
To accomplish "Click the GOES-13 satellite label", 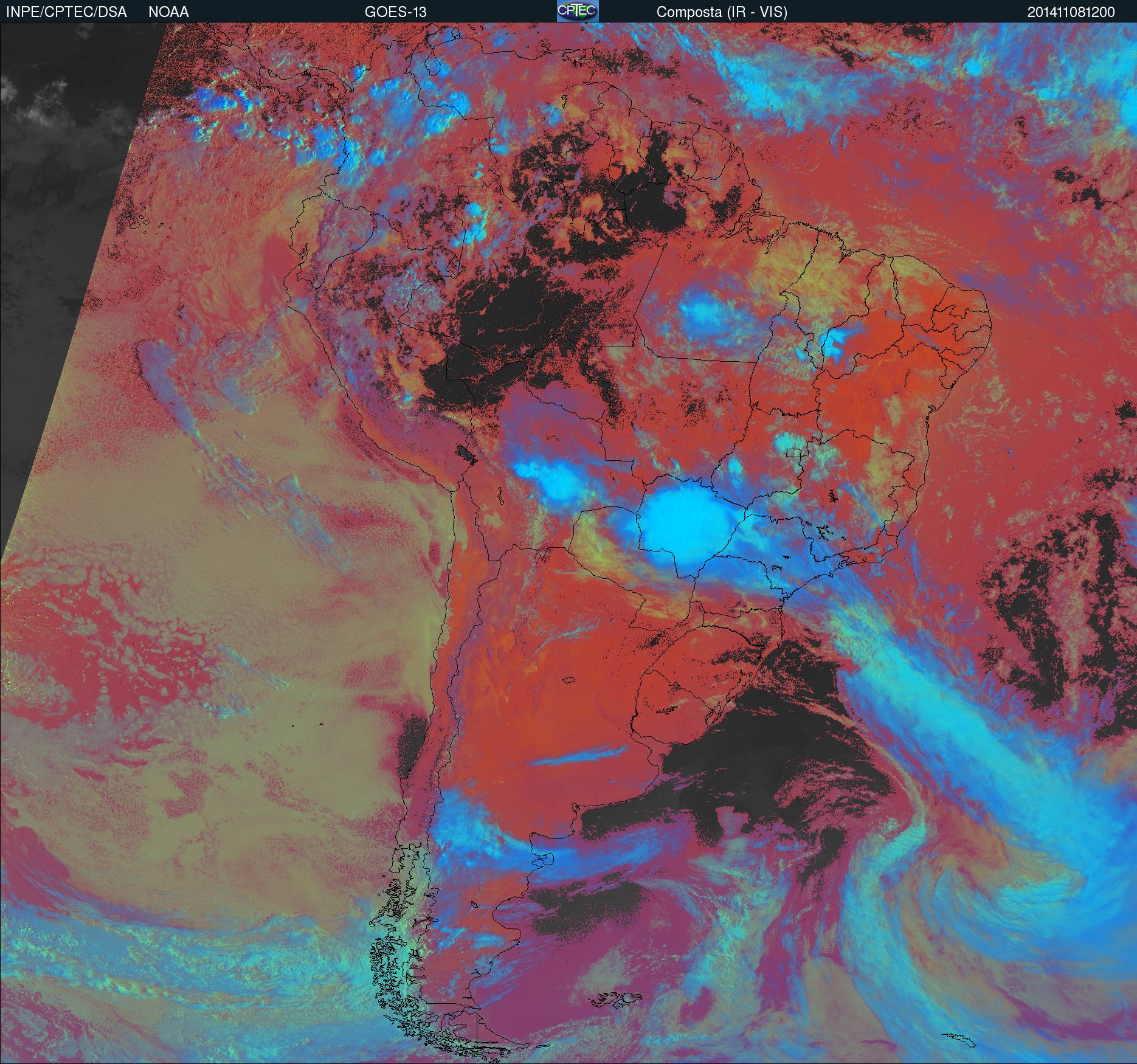I will point(395,12).
